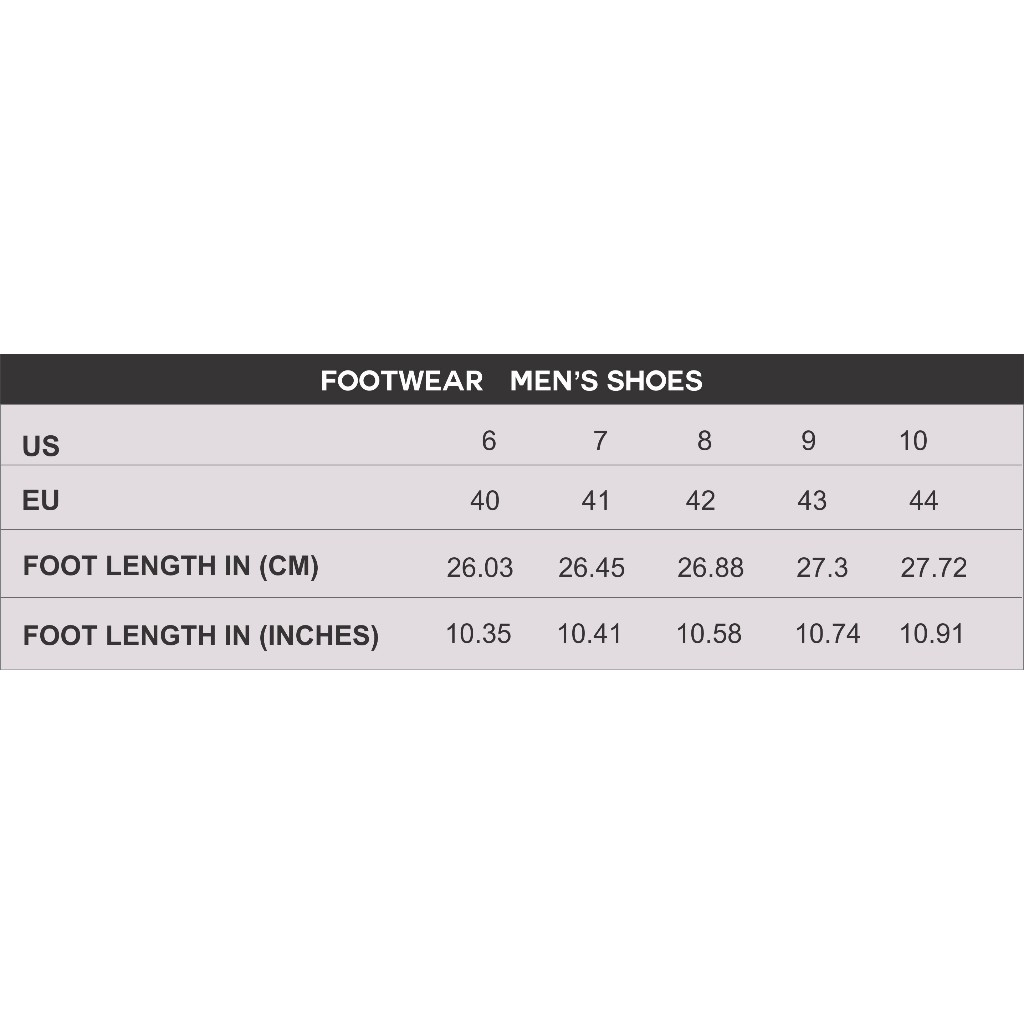Click the FOOTWEAR MEN'S SHOES header title
Viewport: 1024px width, 1024px height.
point(511,381)
